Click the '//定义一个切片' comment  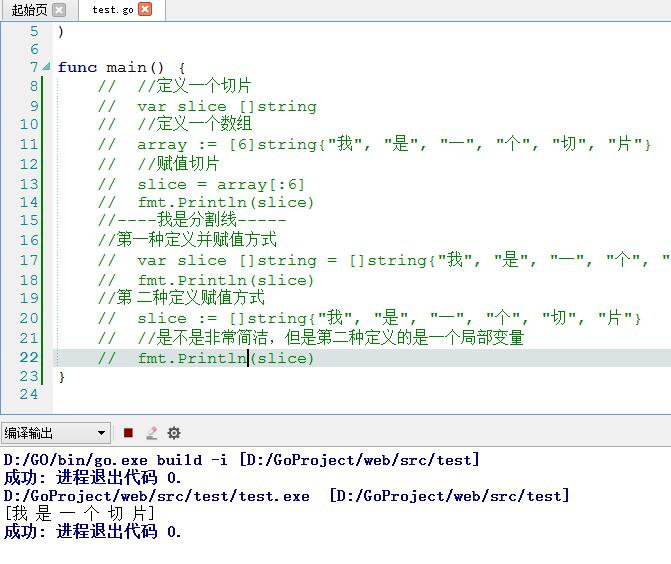click(194, 86)
